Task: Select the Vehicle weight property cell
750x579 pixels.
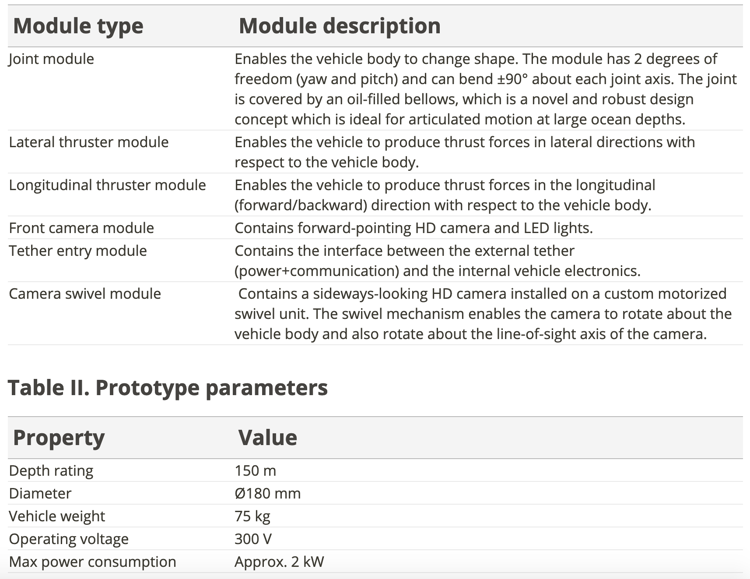Action: coord(56,516)
